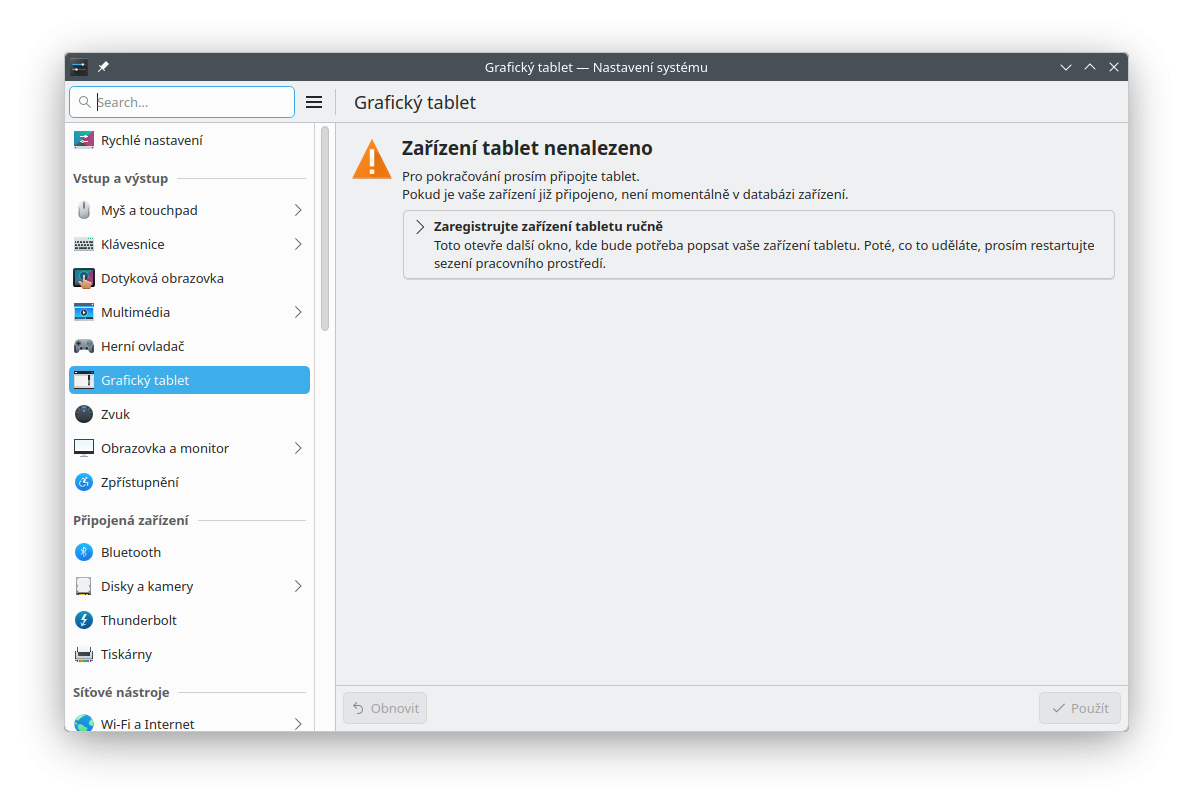This screenshot has height=808, width=1193.
Task: Click the pin window icon in titlebar
Action: (103, 67)
